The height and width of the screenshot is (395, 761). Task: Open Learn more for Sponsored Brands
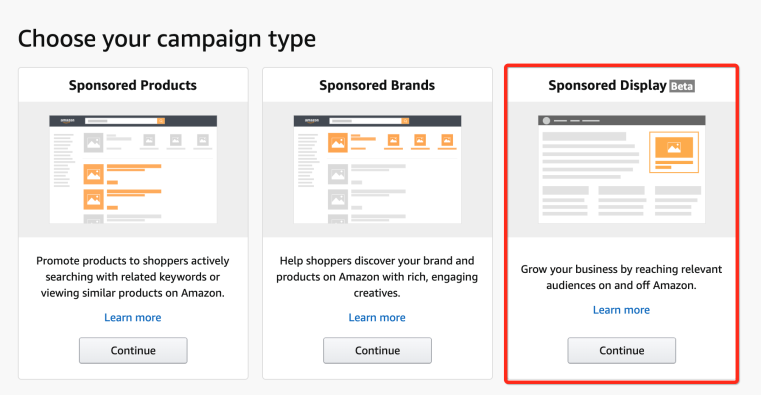(377, 317)
